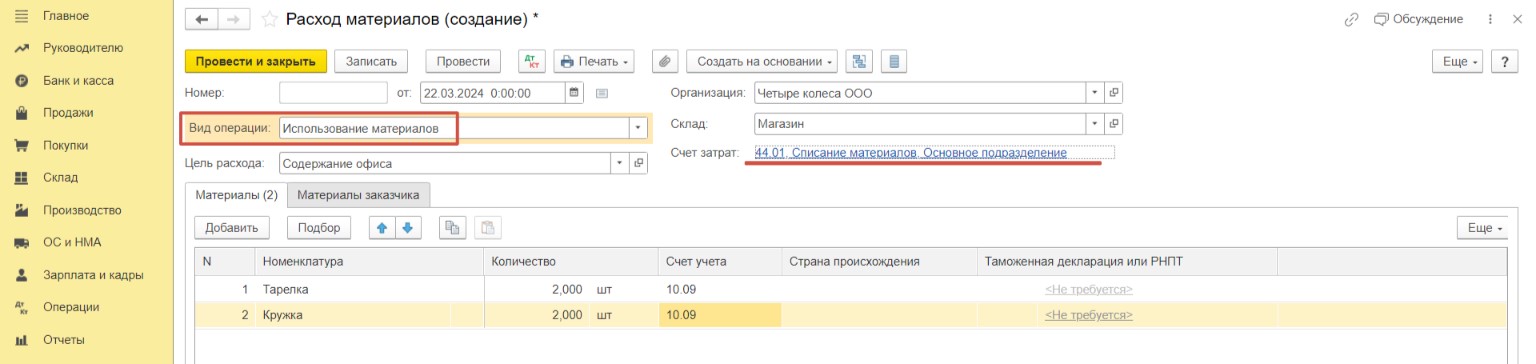Click the link icon near Обсуждение
The width and height of the screenshot is (1536, 364).
1351,19
